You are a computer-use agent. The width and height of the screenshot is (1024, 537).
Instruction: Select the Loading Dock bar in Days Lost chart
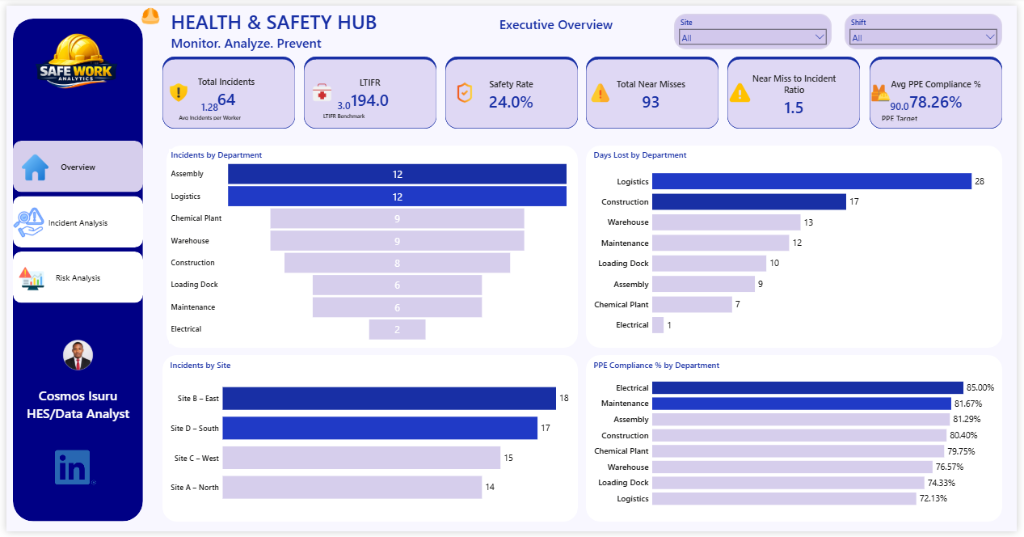pyautogui.click(x=709, y=263)
